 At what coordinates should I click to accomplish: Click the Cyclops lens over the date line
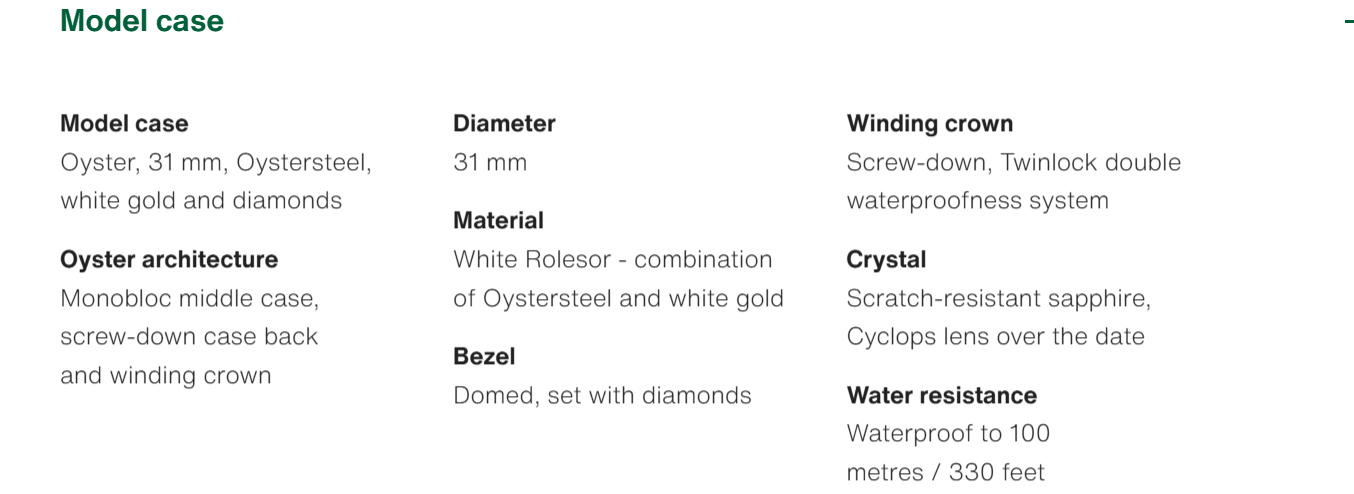point(995,337)
